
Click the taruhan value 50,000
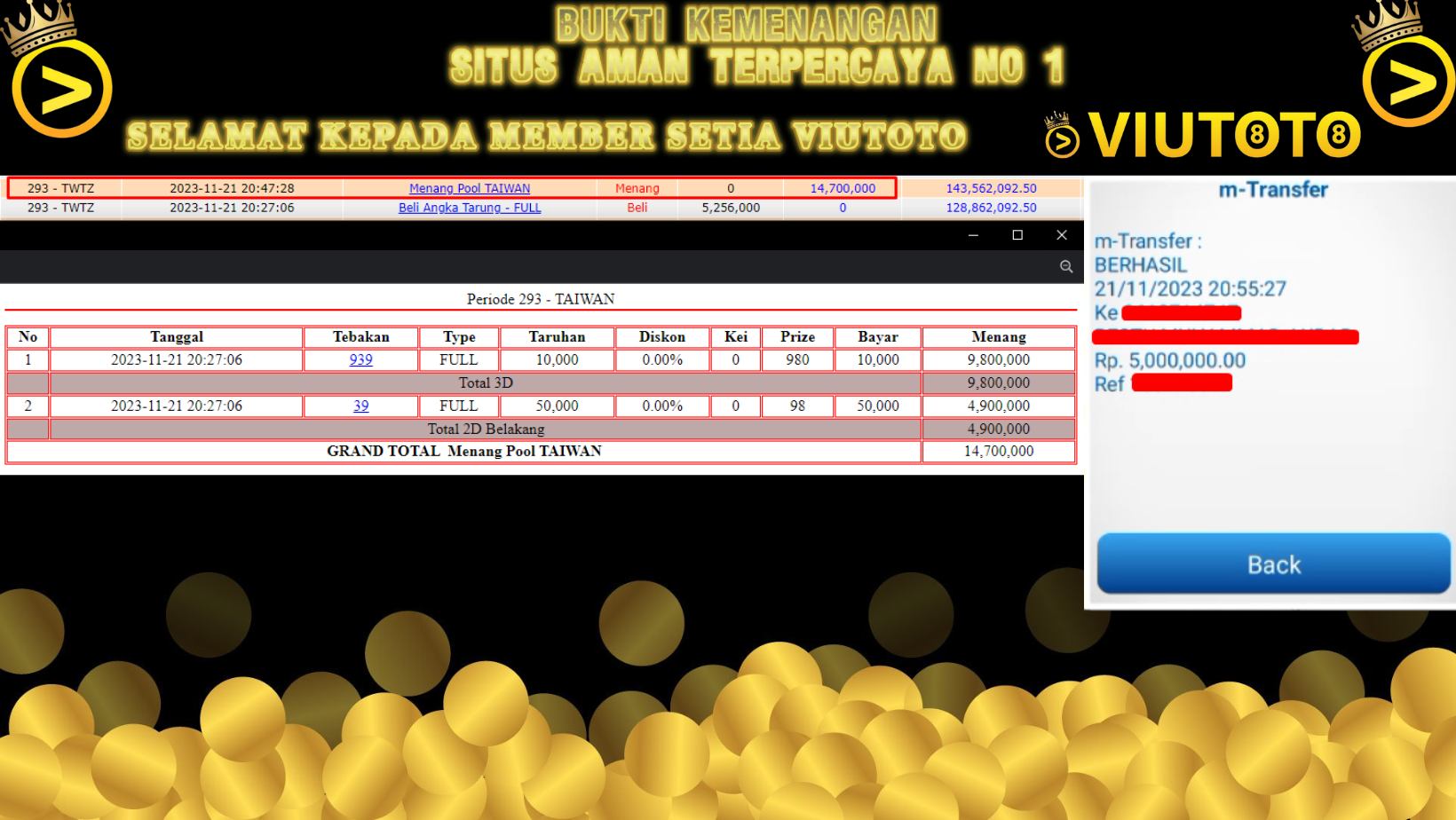coord(557,406)
